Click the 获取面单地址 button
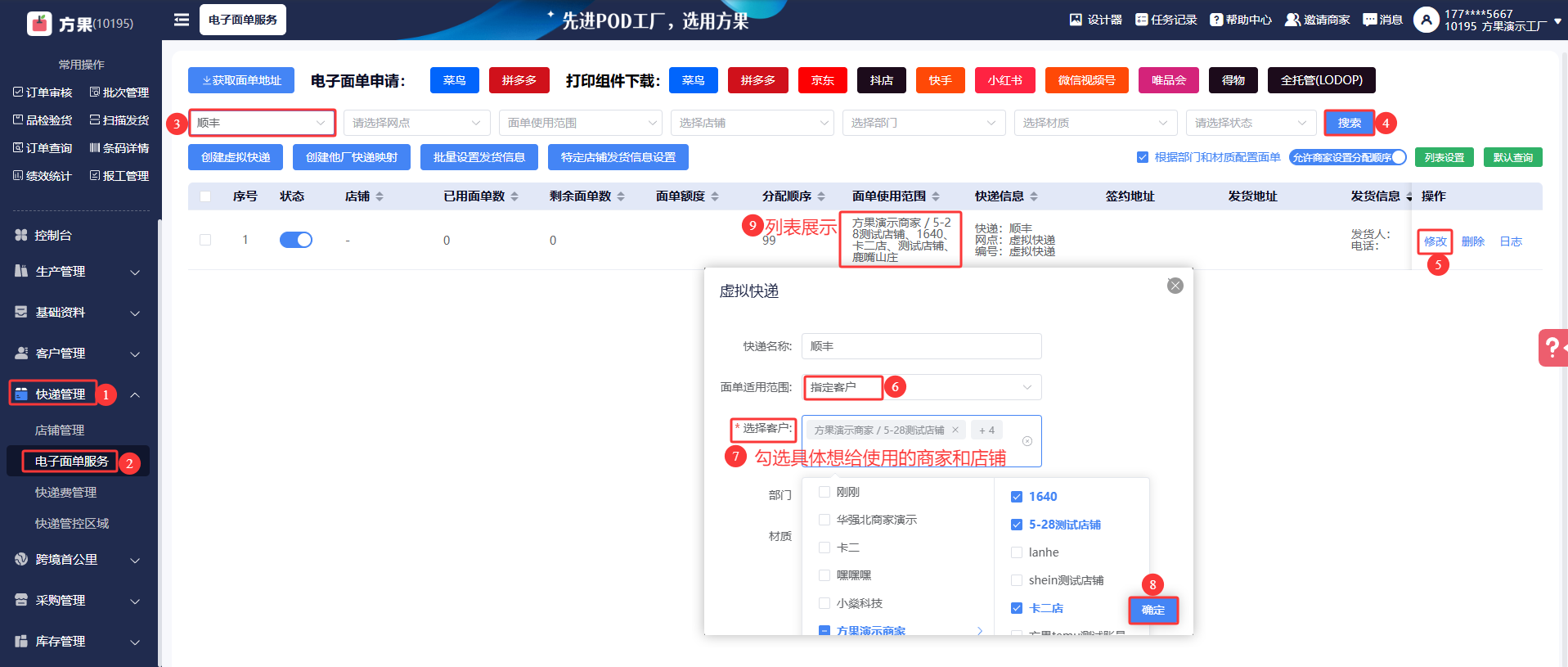The image size is (1568, 667). coord(241,80)
